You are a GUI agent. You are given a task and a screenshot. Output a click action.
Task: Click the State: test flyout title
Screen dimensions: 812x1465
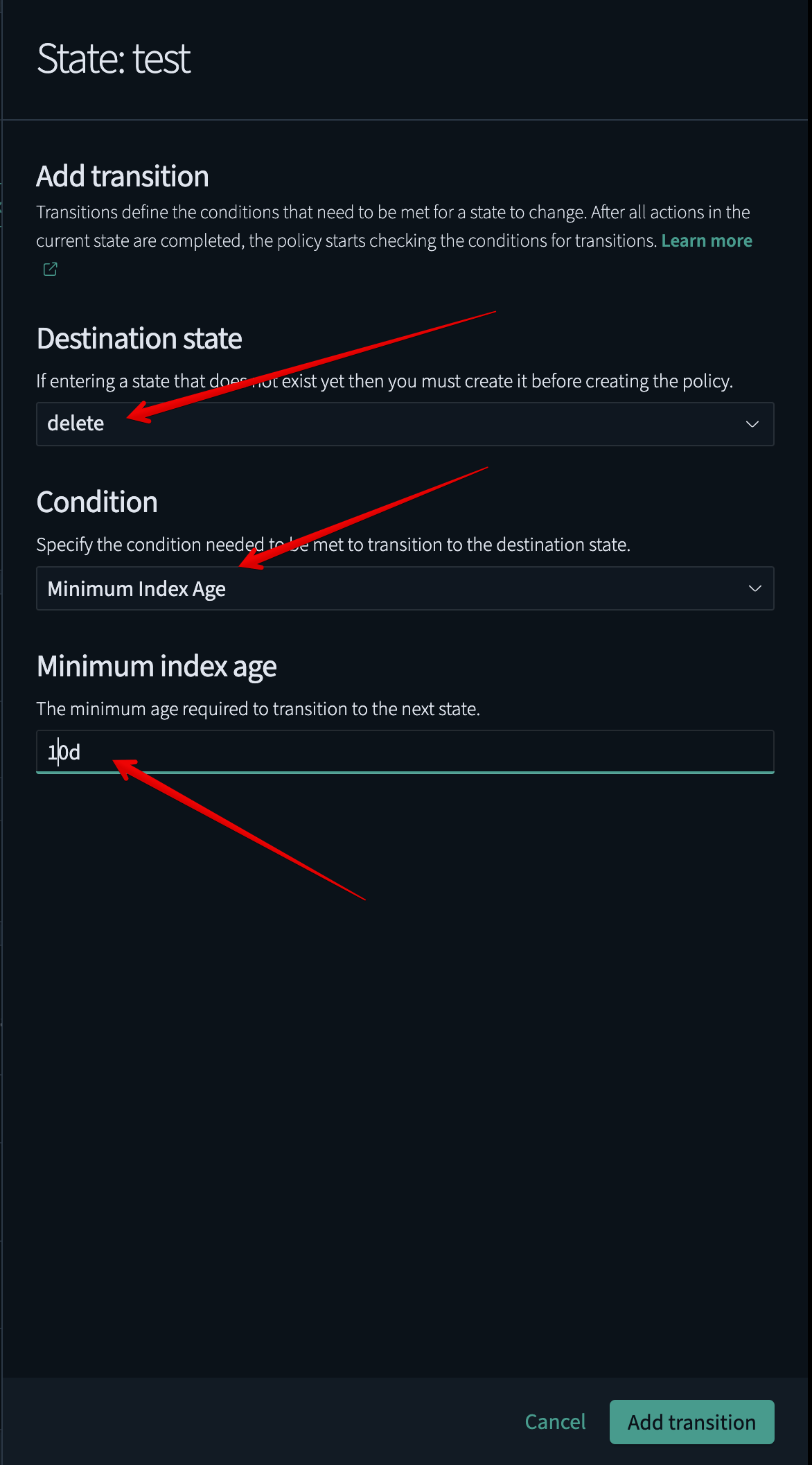(x=114, y=59)
